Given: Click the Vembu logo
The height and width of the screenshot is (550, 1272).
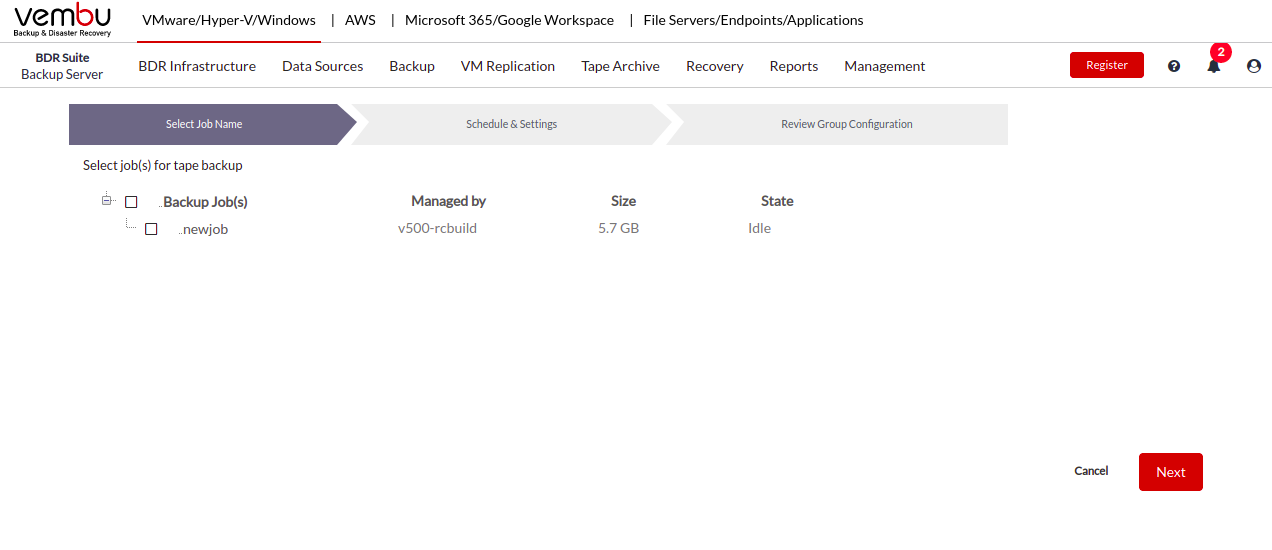Looking at the screenshot, I should tap(63, 20).
